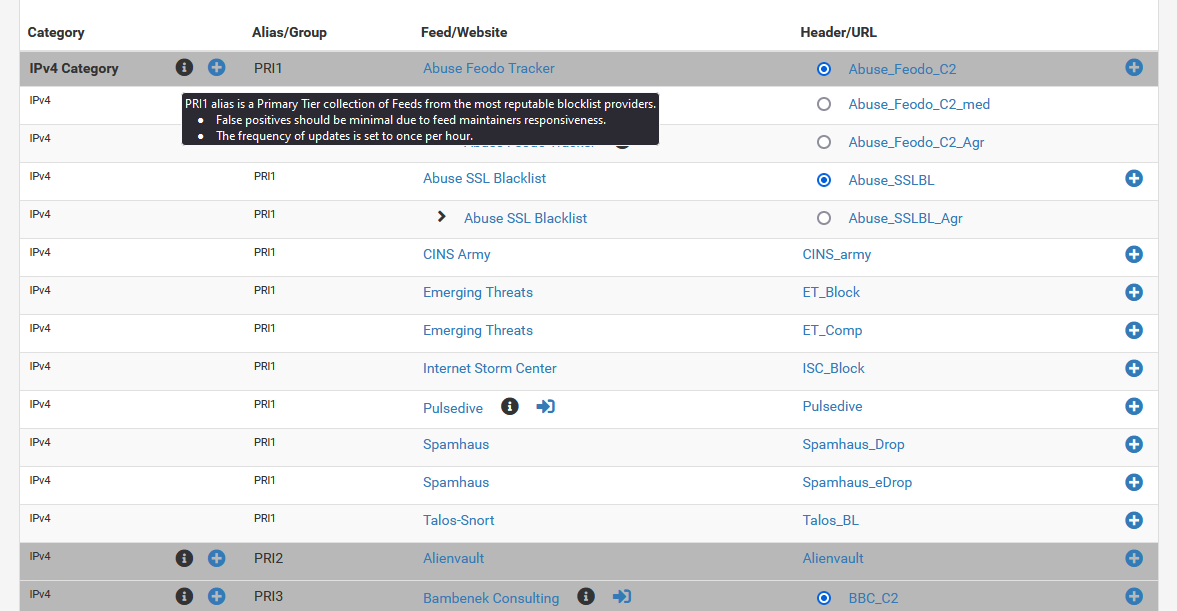Click the Abuse_Feodo_C2 header URL
Image resolution: width=1177 pixels, height=611 pixels.
(902, 69)
